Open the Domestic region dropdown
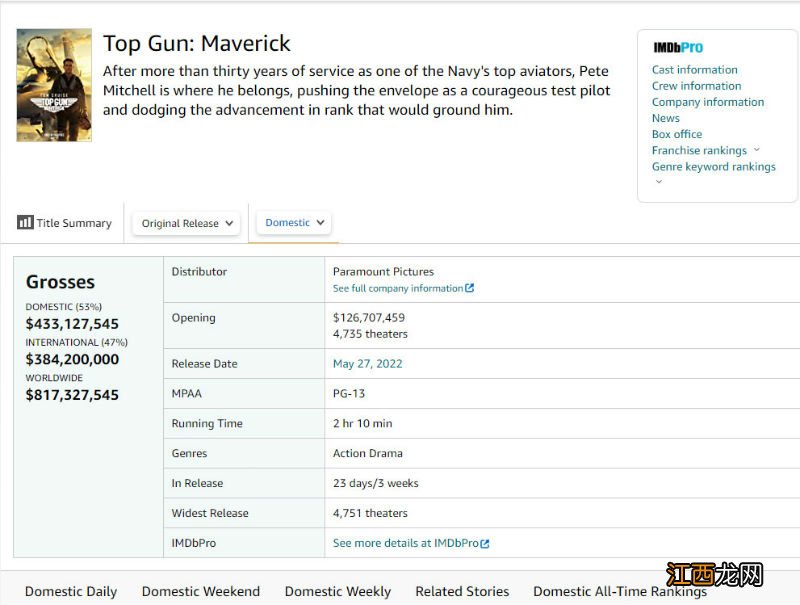The image size is (800, 605). point(295,222)
